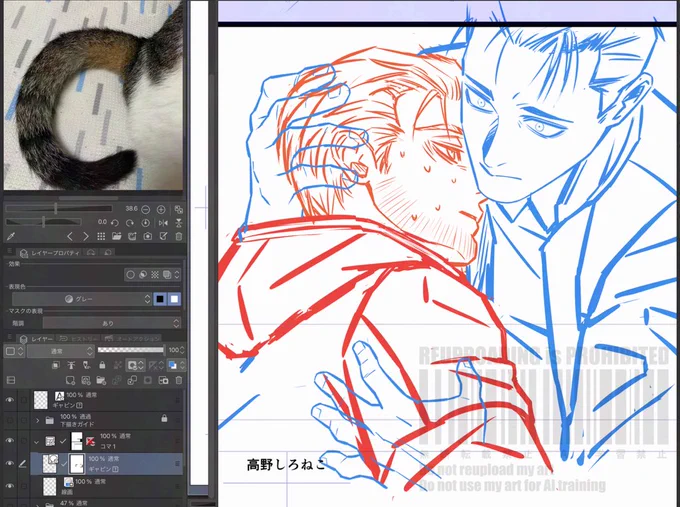Click the Sub View fit-to-panel icon
This screenshot has width=680, height=507.
[x=178, y=209]
